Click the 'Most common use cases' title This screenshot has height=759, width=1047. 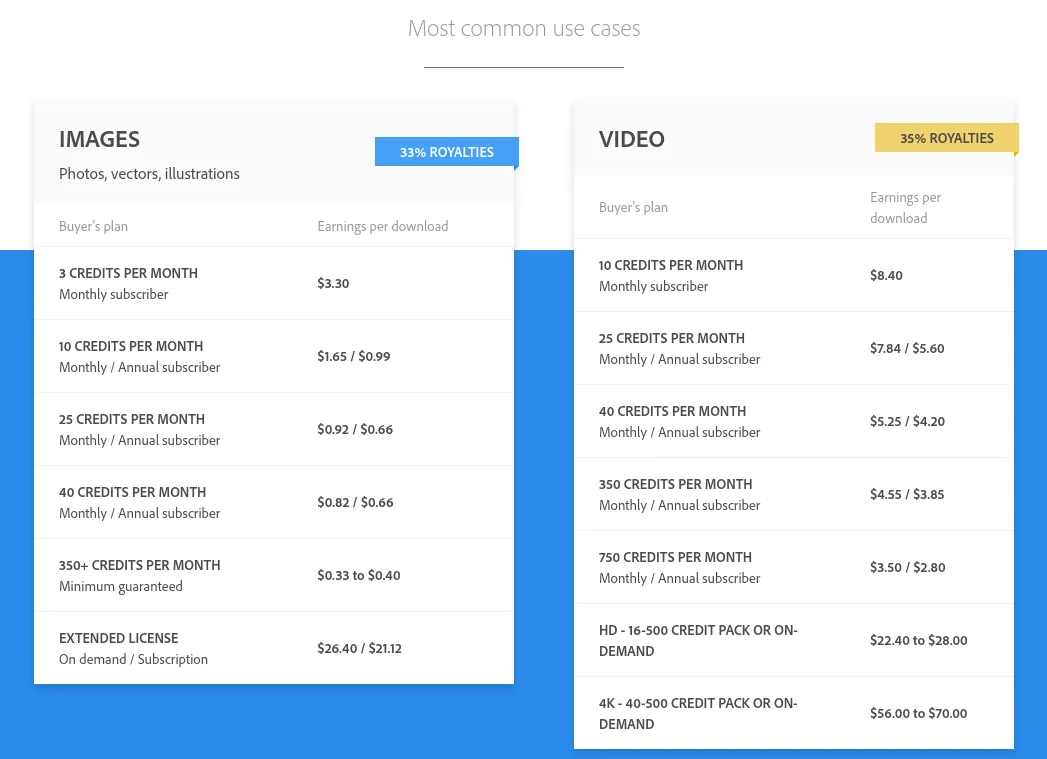tap(524, 28)
